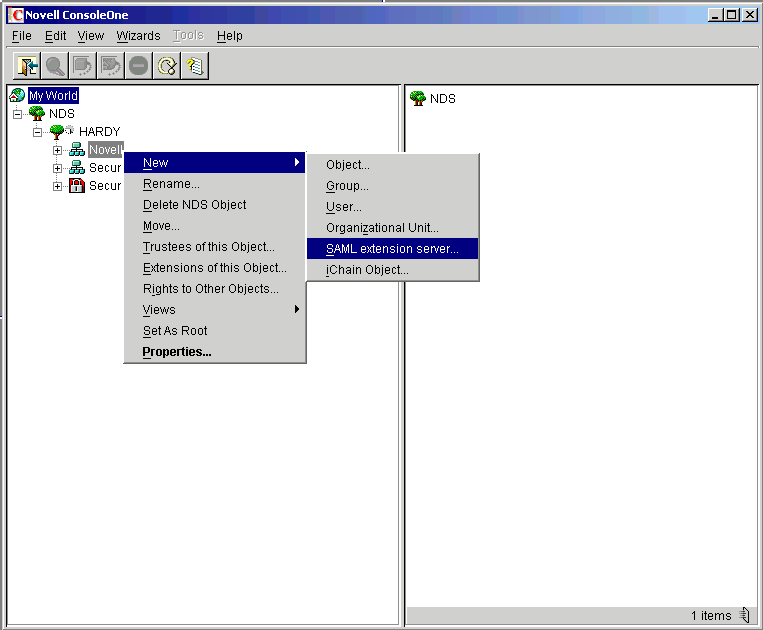This screenshot has height=630, width=763.
Task: Open the Views submenu arrow
Action: tap(297, 309)
